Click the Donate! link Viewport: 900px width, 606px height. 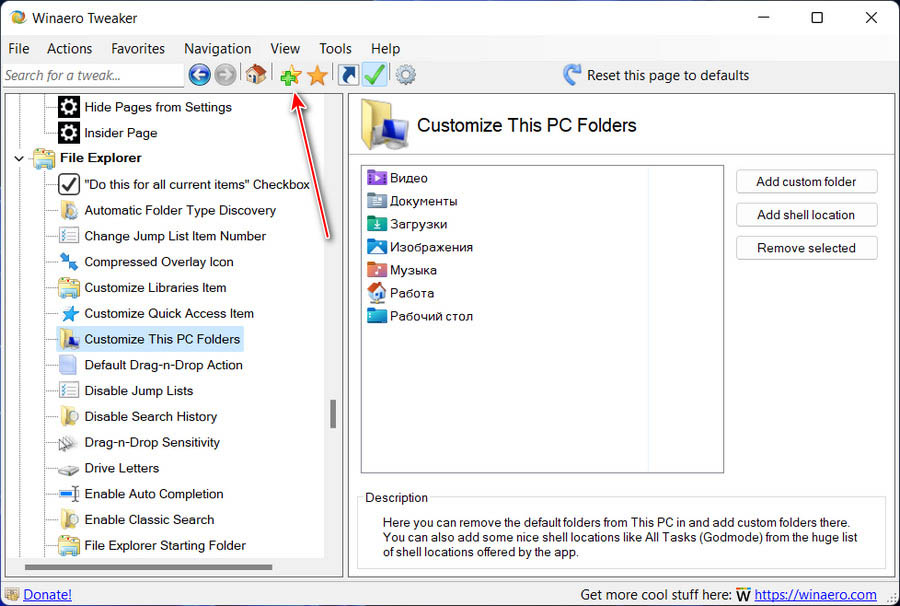tap(48, 595)
